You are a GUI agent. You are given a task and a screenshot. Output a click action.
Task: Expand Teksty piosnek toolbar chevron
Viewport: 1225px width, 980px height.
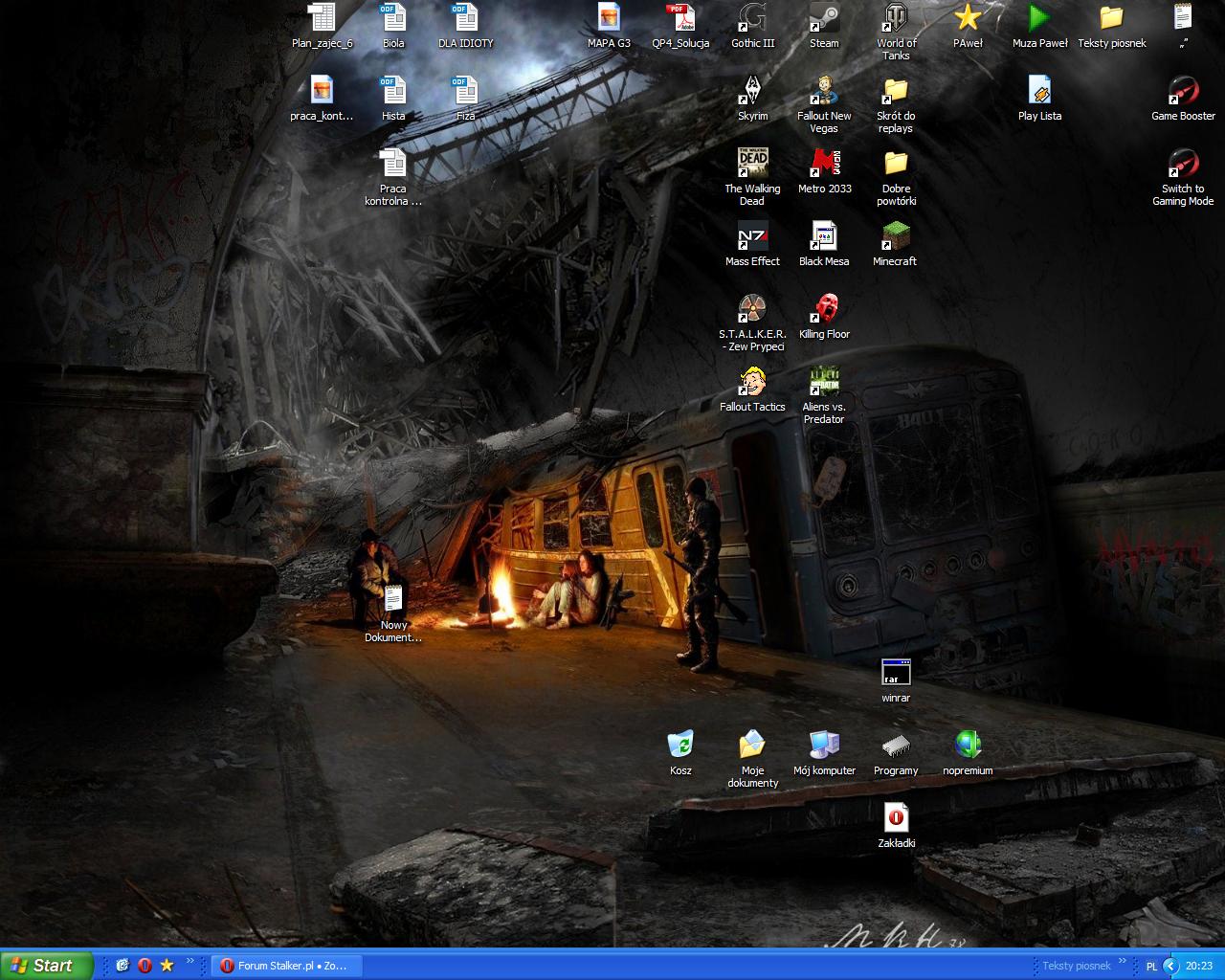(x=1123, y=962)
